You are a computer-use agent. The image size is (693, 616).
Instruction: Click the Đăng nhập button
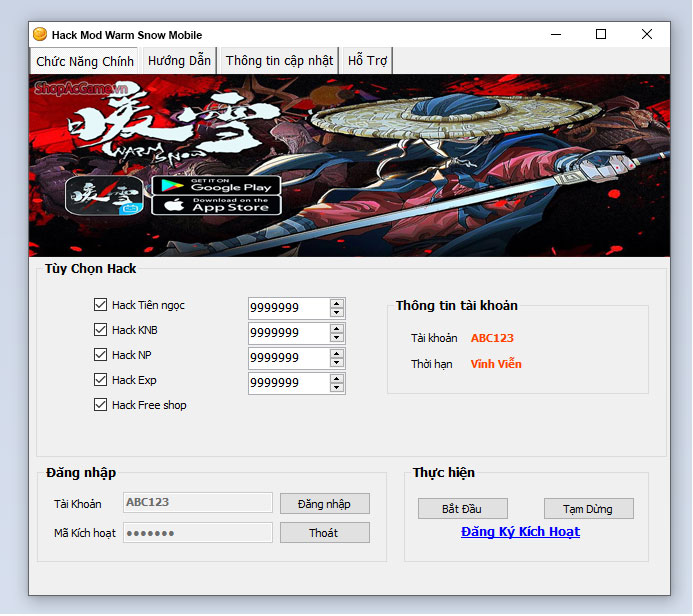(325, 504)
